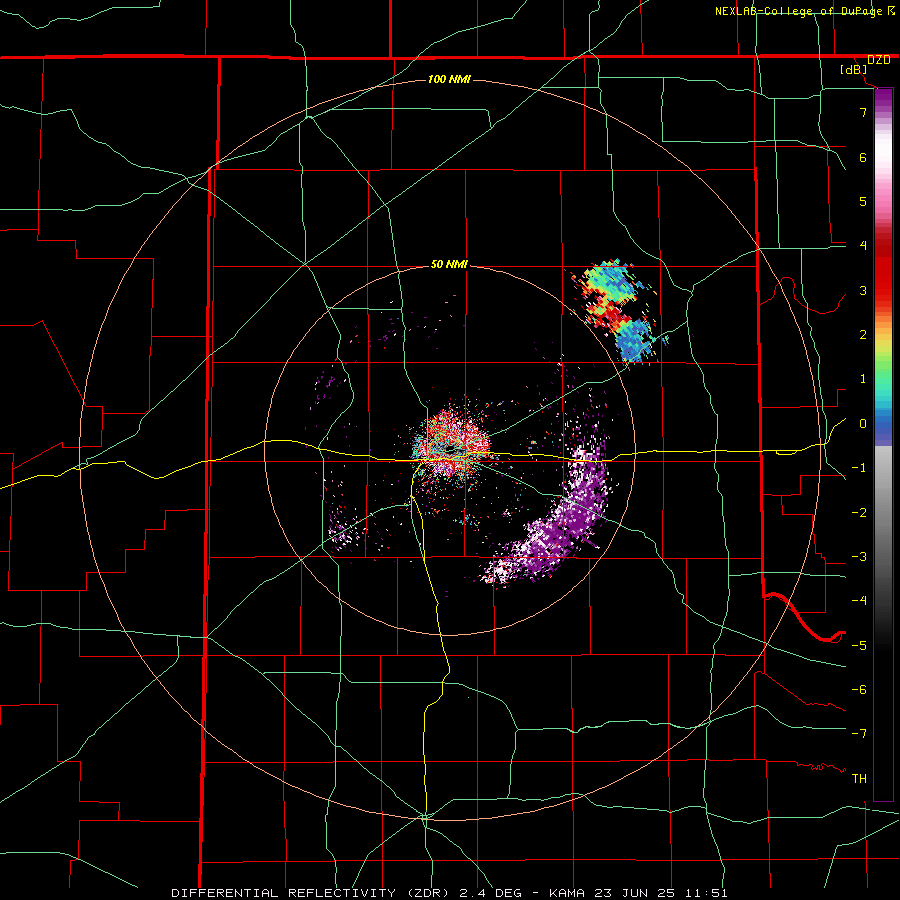Click the 1 value on color scale

click(863, 379)
